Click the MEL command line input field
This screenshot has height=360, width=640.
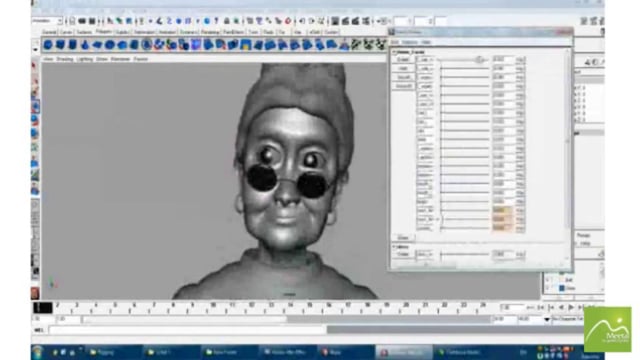pyautogui.click(x=187, y=330)
